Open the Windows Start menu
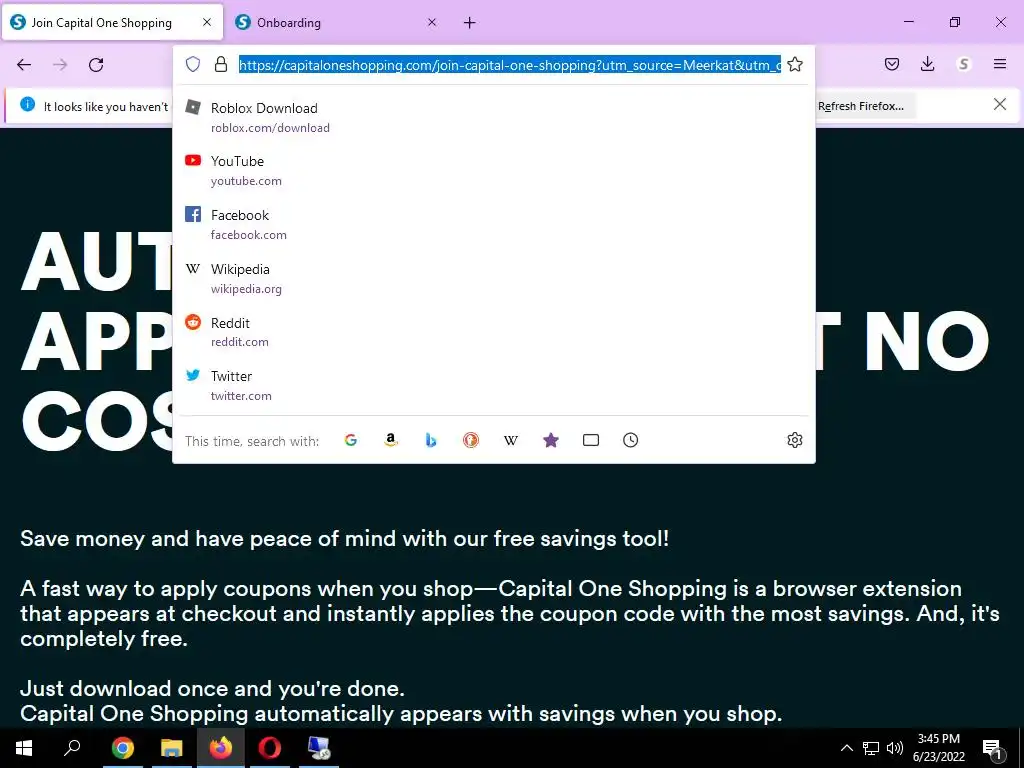 click(24, 748)
